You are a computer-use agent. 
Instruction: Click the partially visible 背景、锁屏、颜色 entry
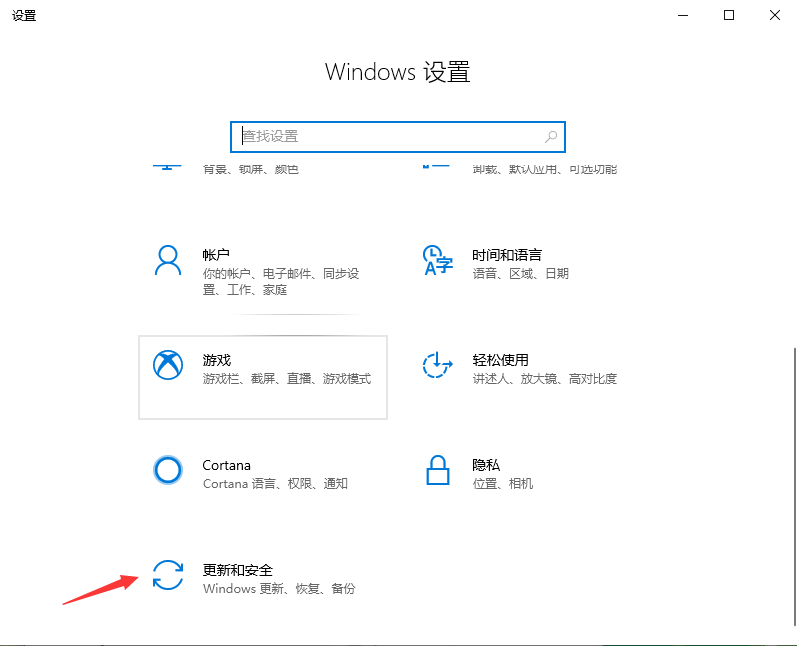tap(250, 169)
